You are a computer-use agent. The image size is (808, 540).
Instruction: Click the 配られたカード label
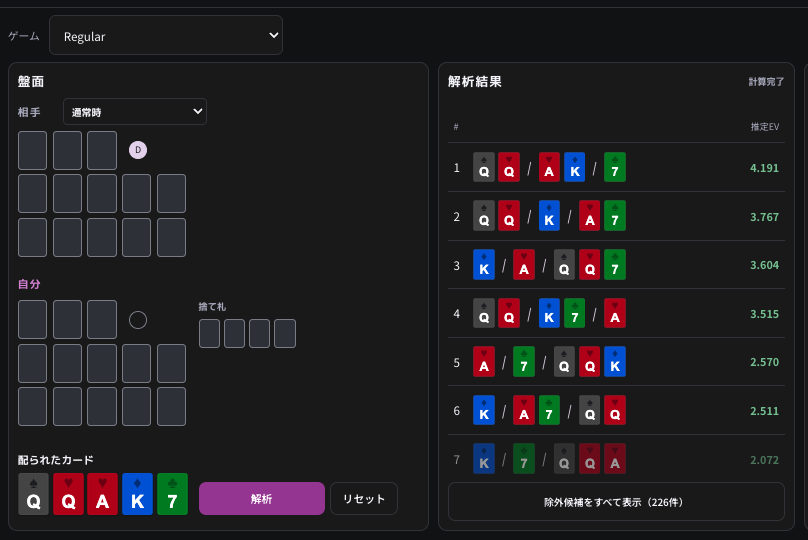click(x=56, y=460)
